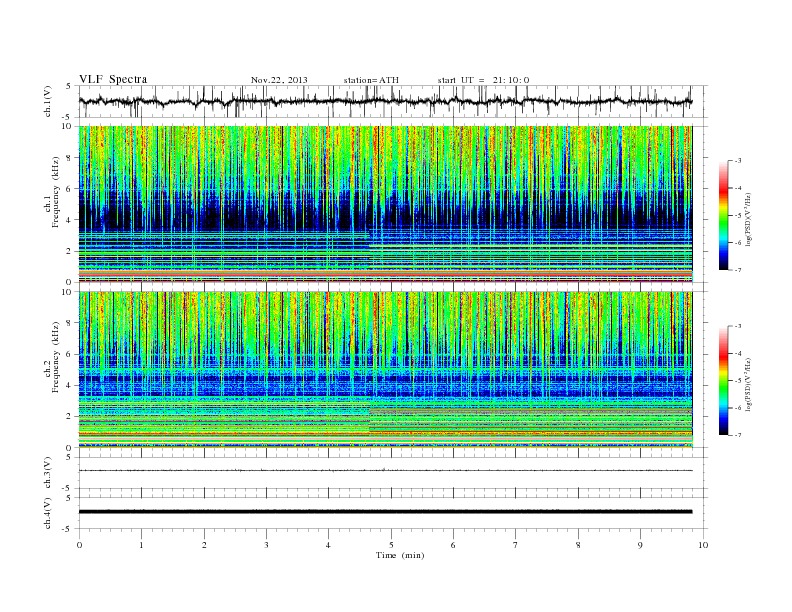Viewport: 792px width, 612px height.
Task: Click the 'VLF Spectra' title text
Action: tap(113, 79)
